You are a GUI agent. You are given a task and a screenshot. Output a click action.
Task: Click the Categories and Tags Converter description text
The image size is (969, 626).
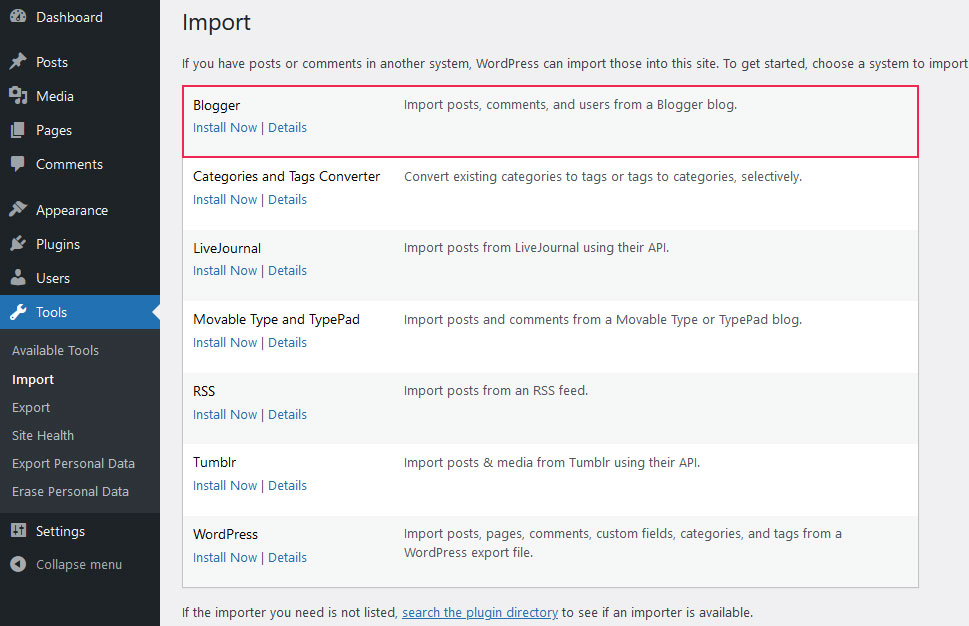603,177
